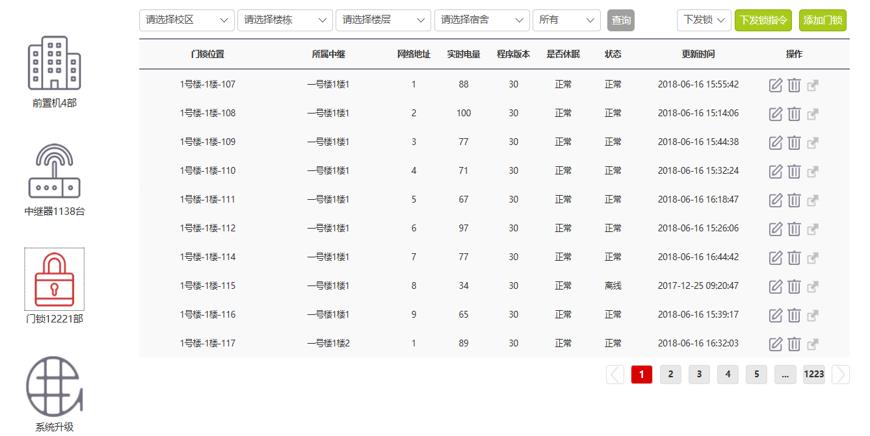Edit the row 1号楼-1楼-107
The width and height of the screenshot is (870, 436).
[775, 85]
